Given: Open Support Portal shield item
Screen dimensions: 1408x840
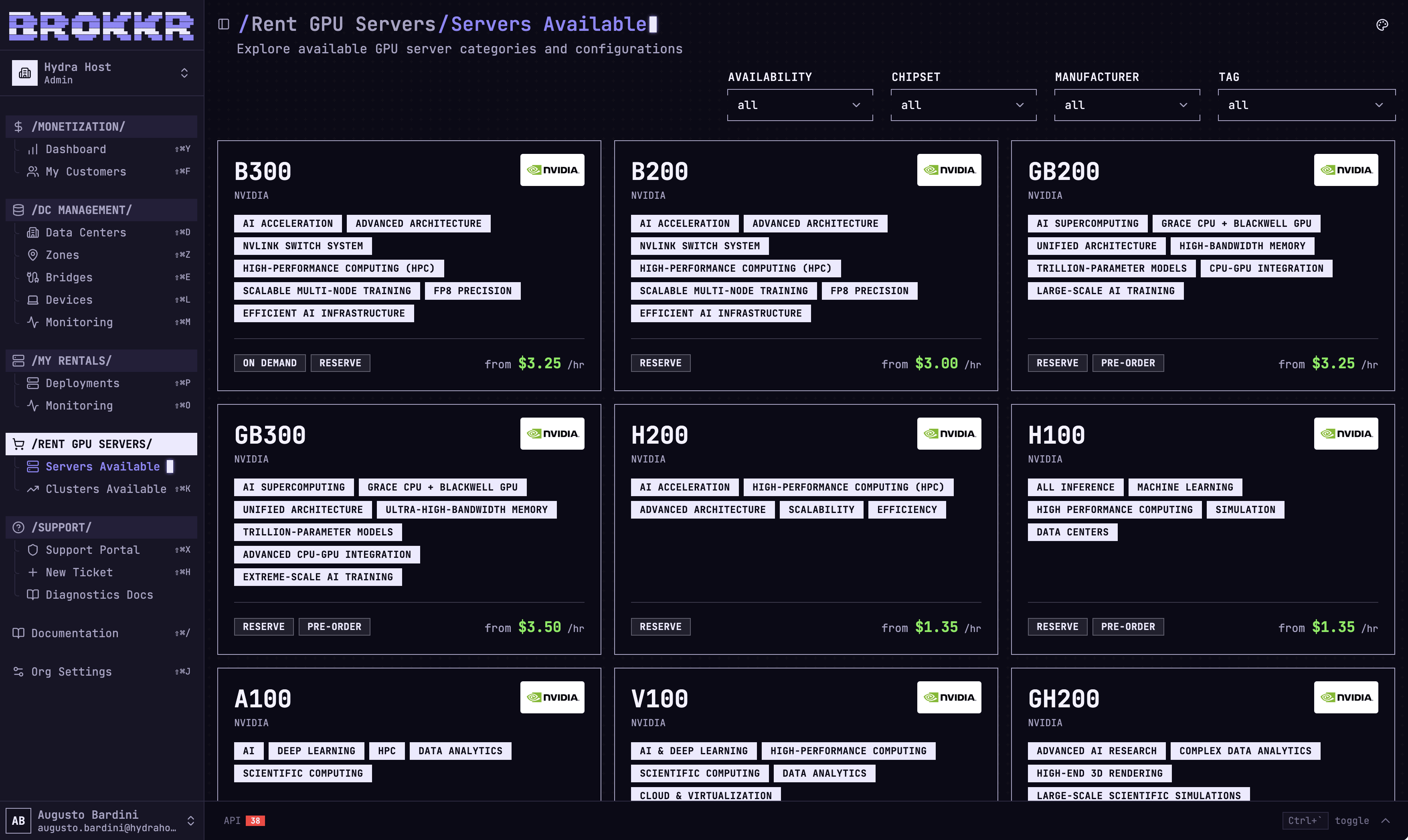Looking at the screenshot, I should coord(92,550).
